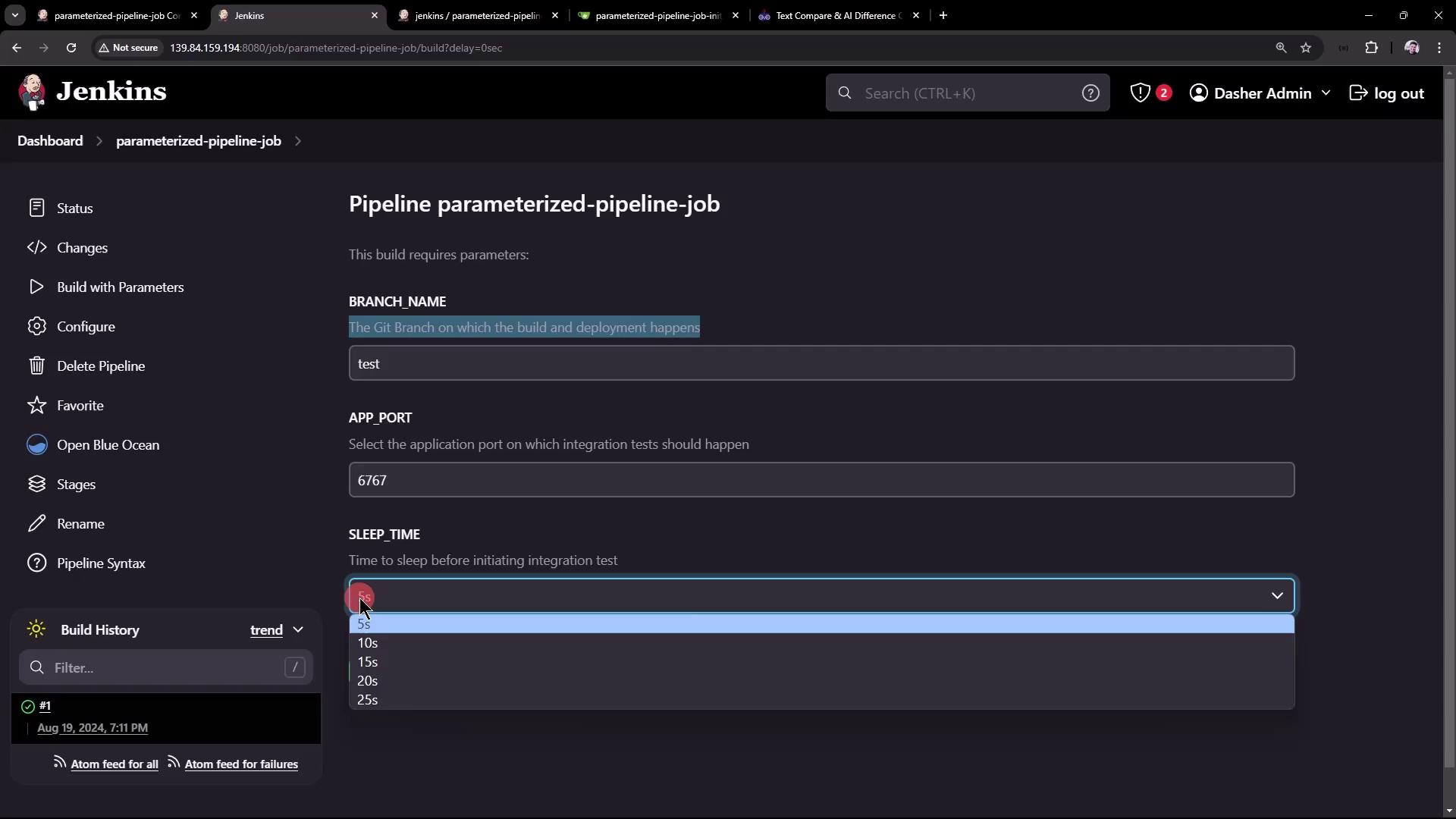
Task: Click the Changes code icon
Action: (x=36, y=247)
